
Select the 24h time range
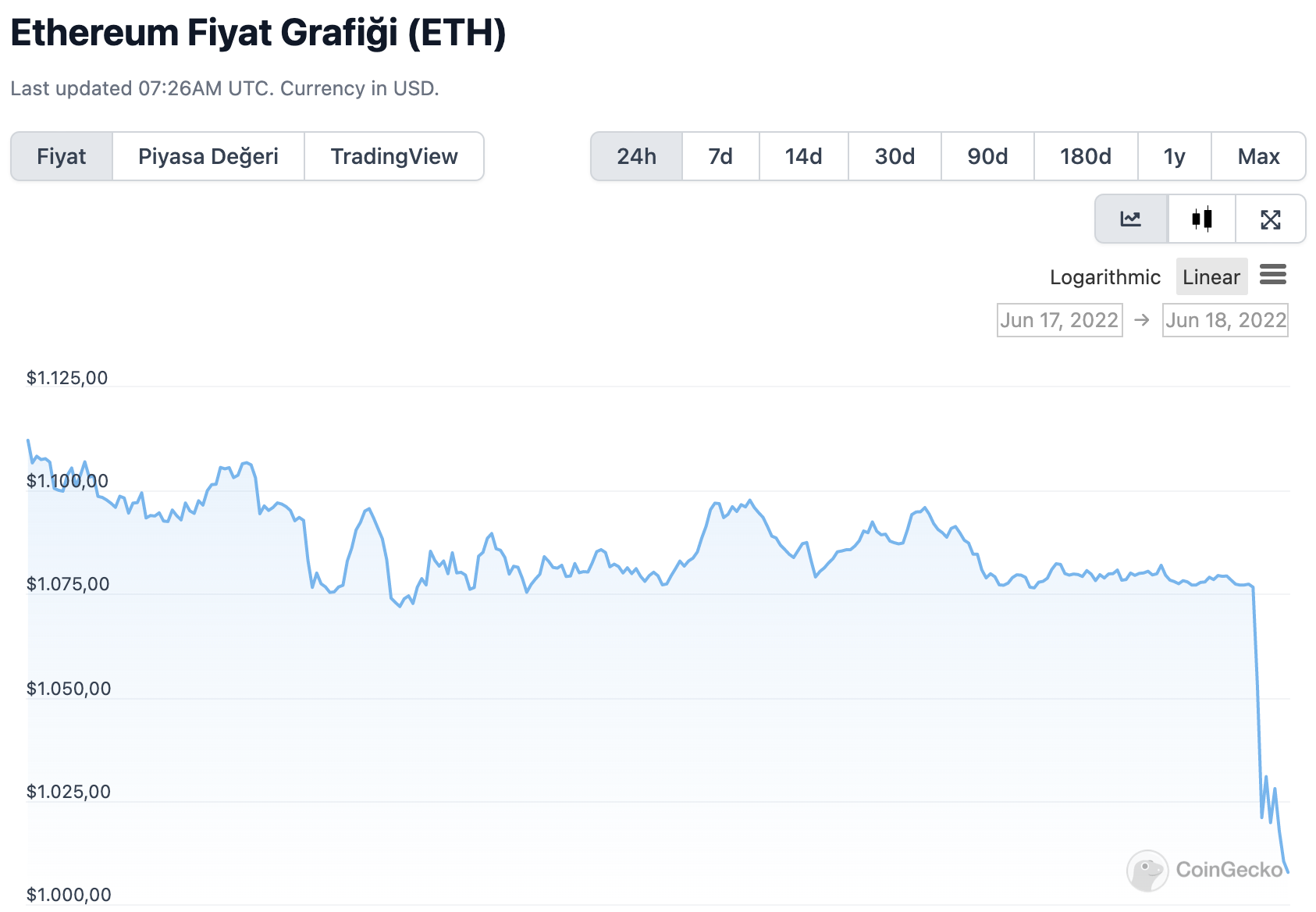pos(636,156)
